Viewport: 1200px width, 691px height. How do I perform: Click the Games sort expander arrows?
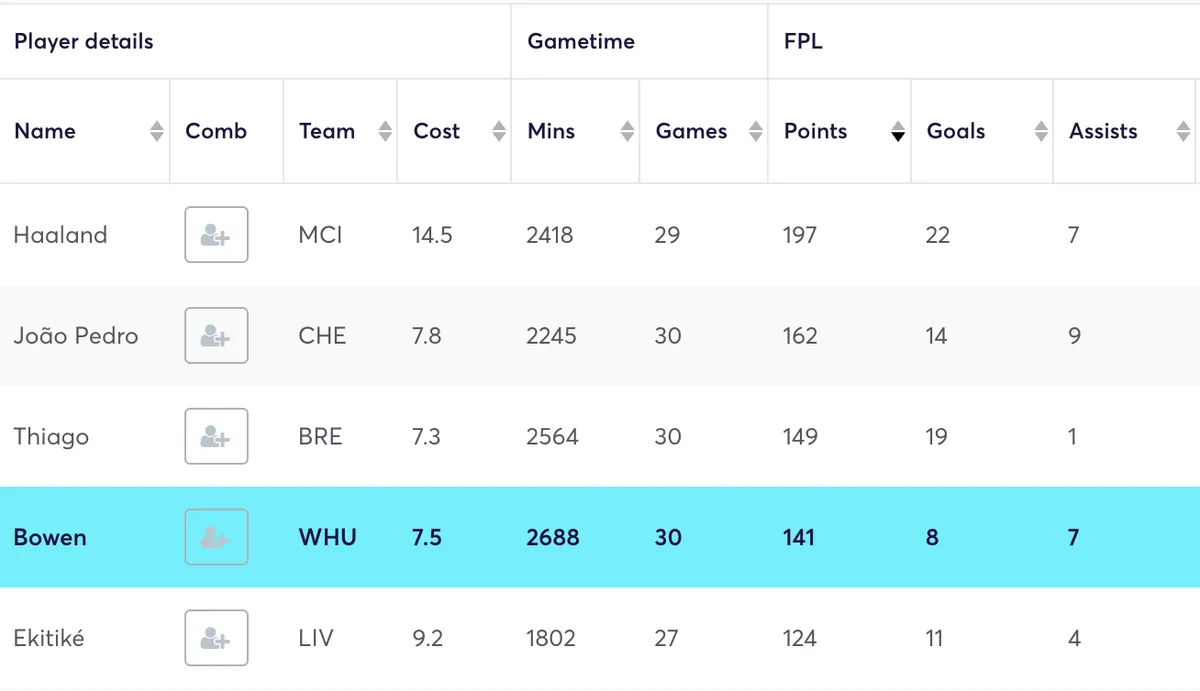[754, 131]
